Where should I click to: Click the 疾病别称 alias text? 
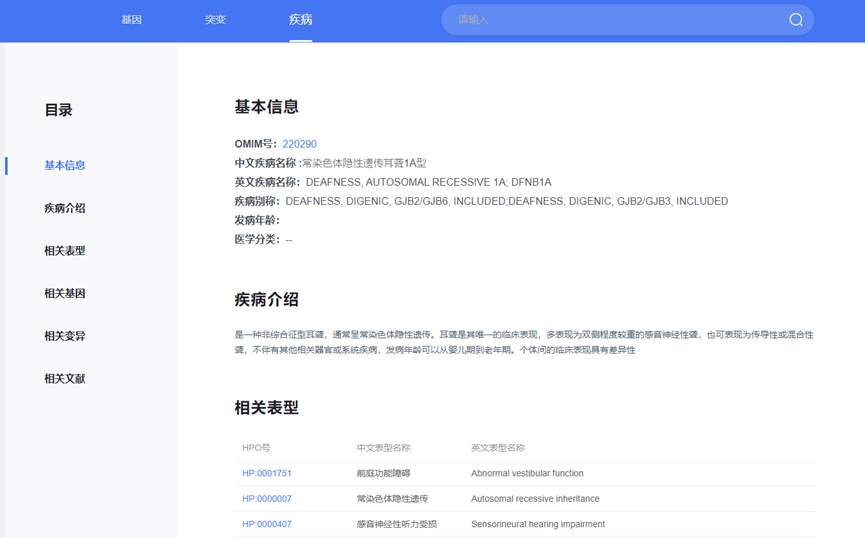pyautogui.click(x=506, y=201)
